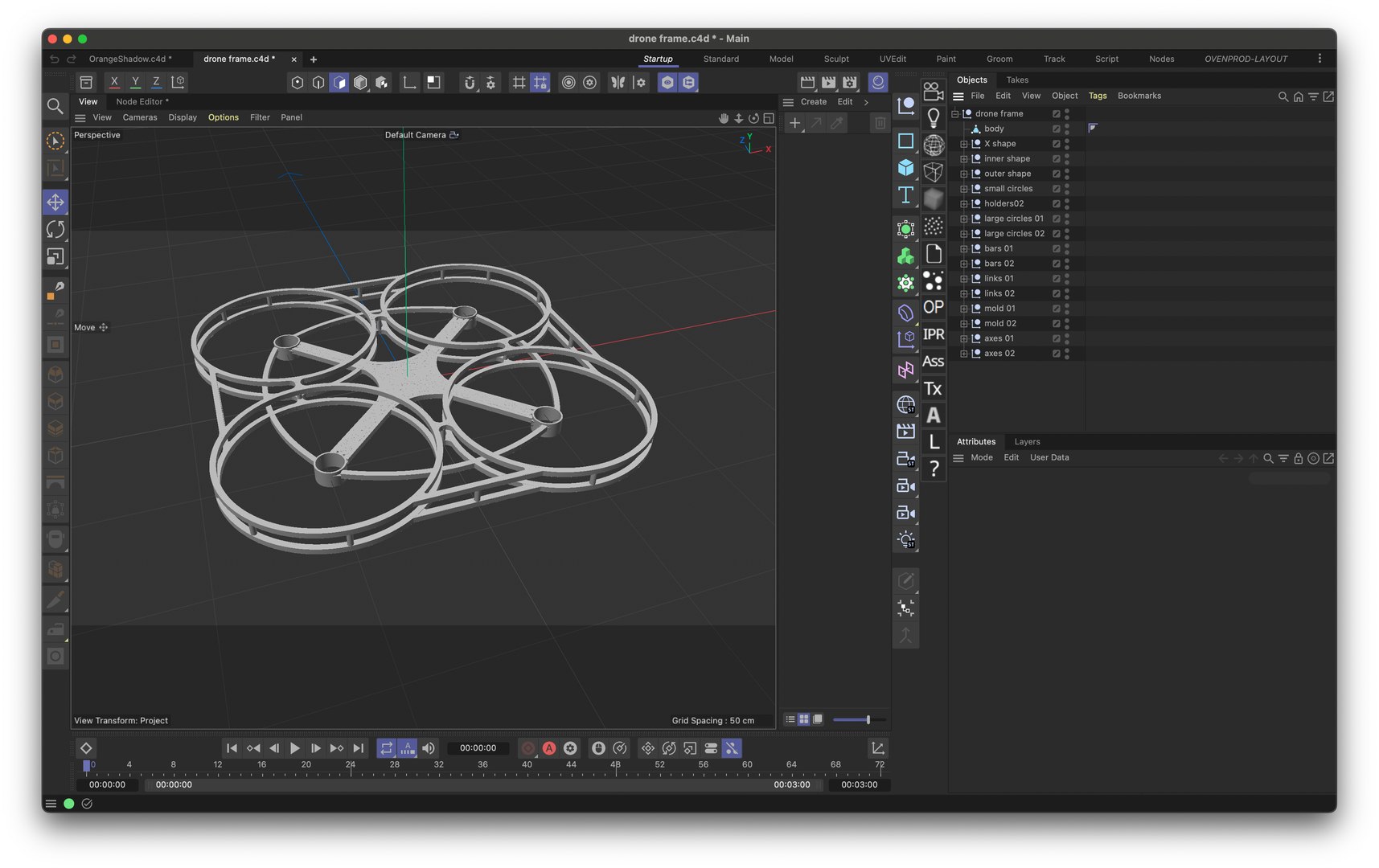Click the timeline playhead at frame 0
Screen dimensions: 1379x868
87,766
